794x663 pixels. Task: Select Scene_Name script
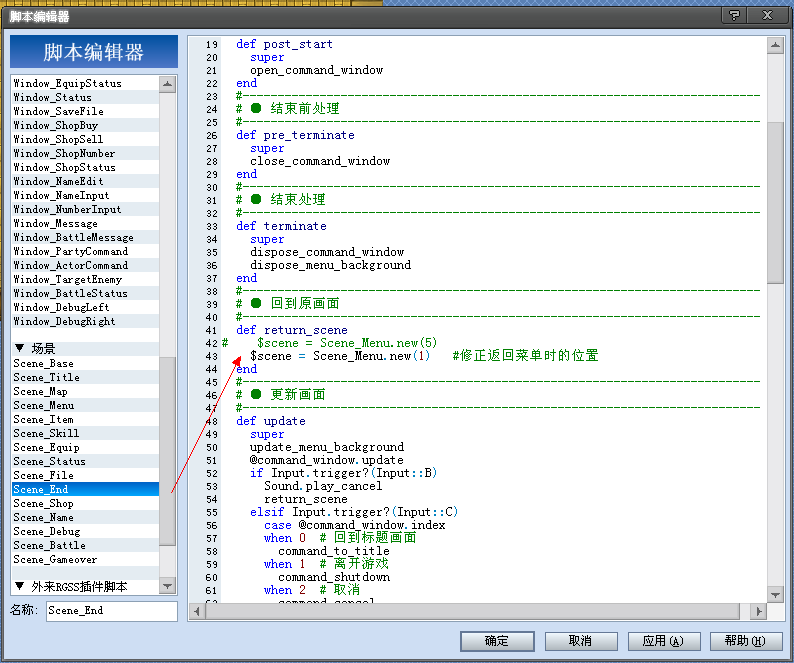point(85,517)
